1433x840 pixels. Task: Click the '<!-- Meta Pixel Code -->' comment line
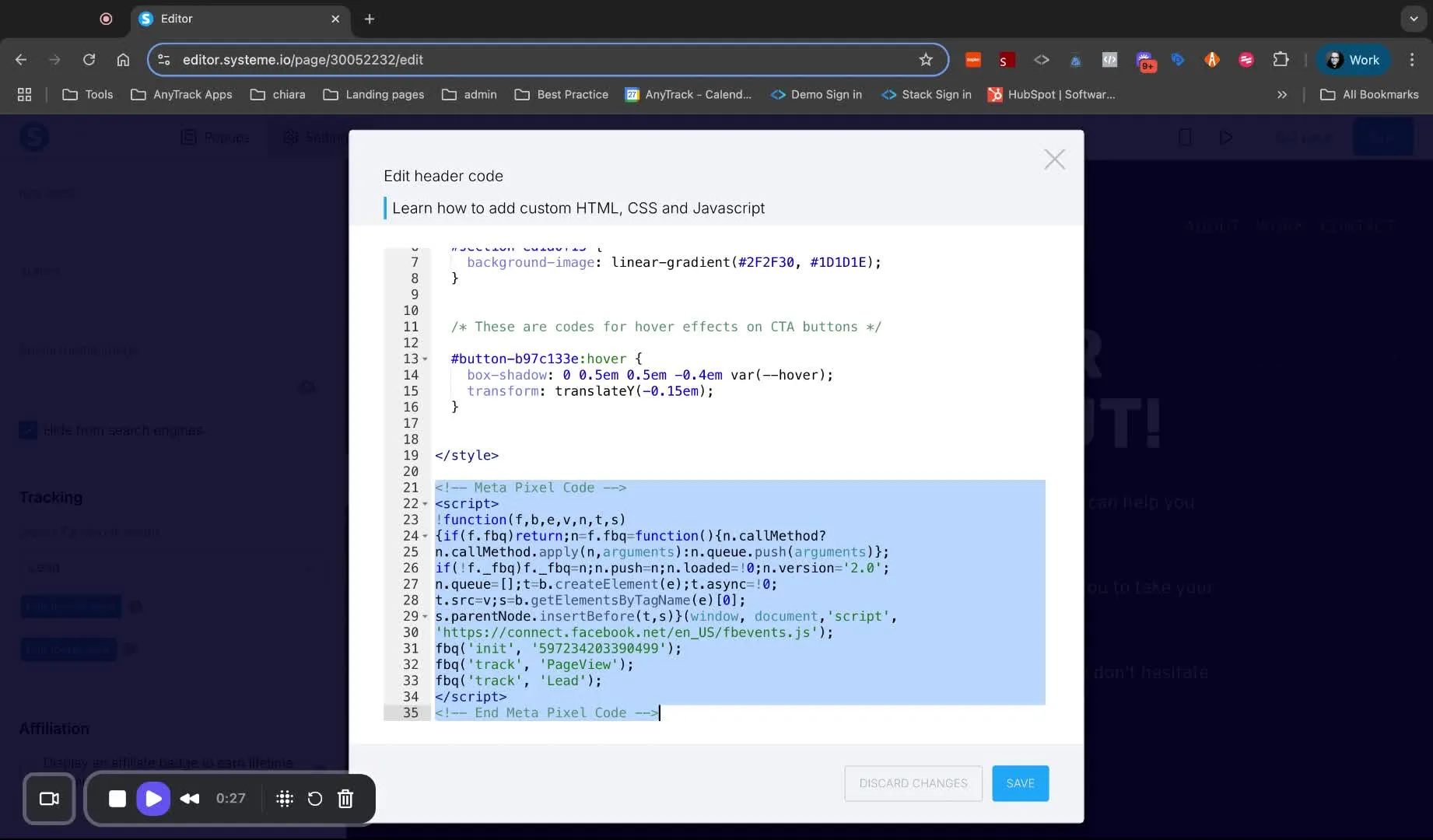tap(531, 488)
